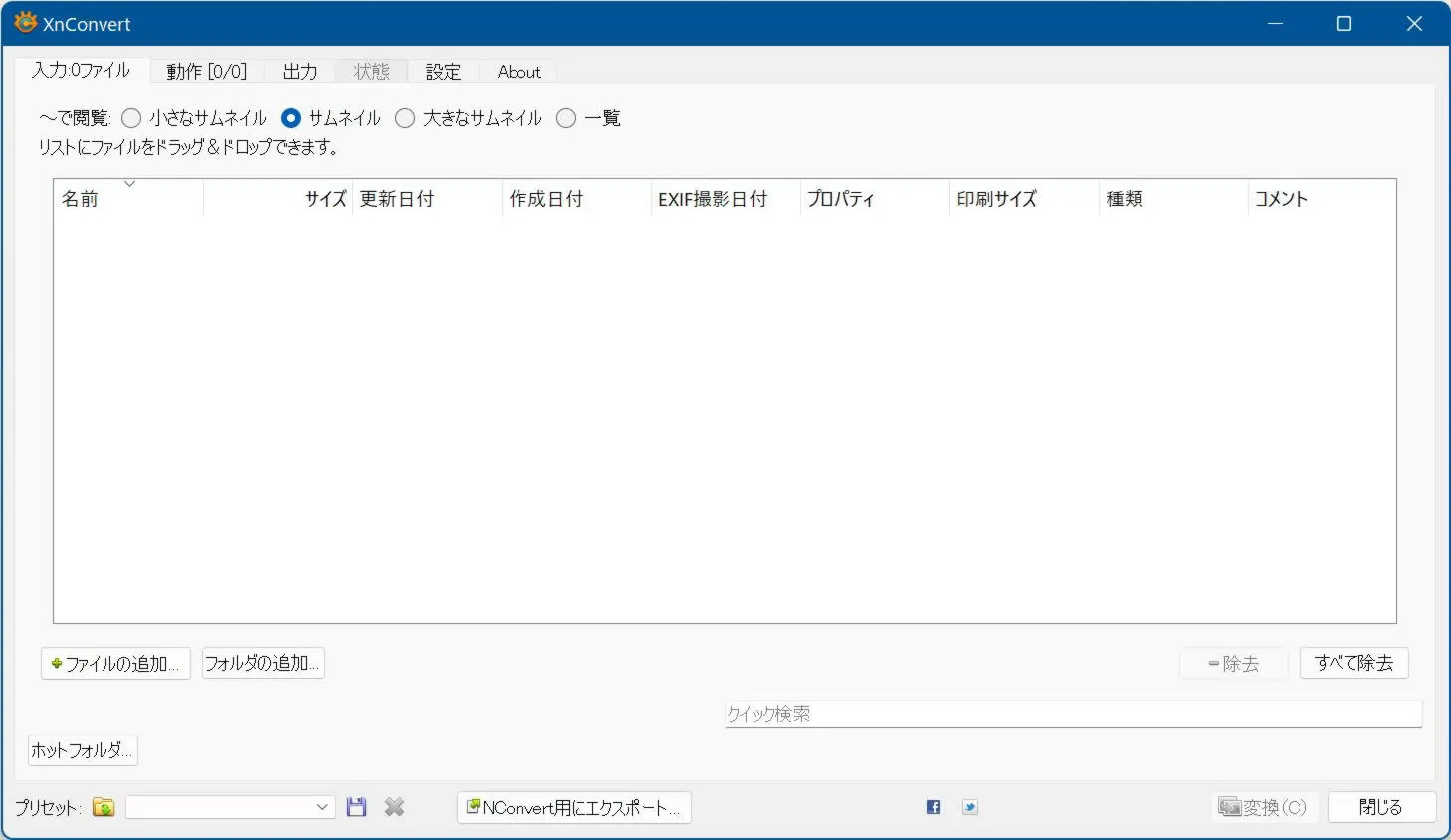This screenshot has height=840, width=1451.
Task: Click ファイルの追加 button
Action: [115, 664]
